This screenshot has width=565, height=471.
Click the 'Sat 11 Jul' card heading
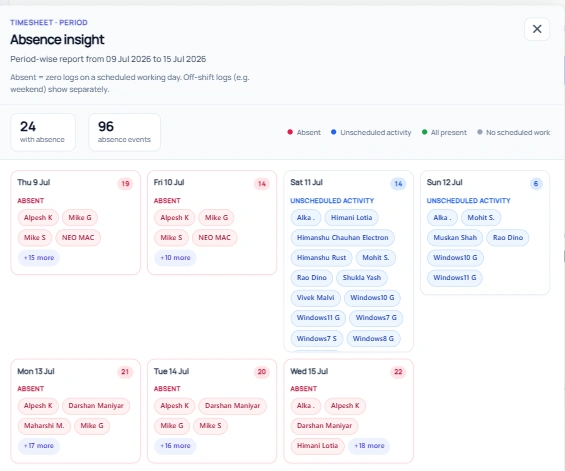point(306,182)
